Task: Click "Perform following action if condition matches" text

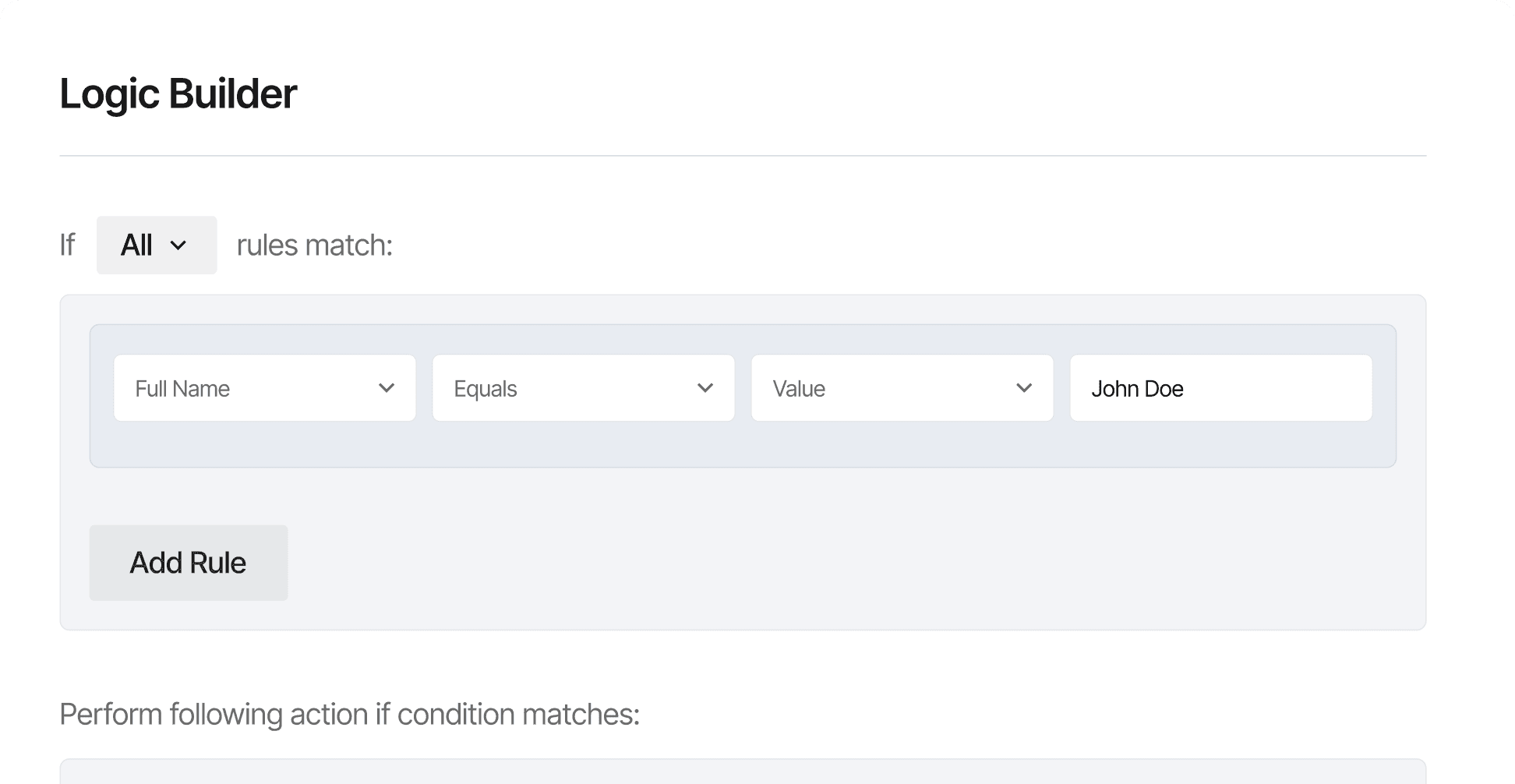Action: point(349,715)
